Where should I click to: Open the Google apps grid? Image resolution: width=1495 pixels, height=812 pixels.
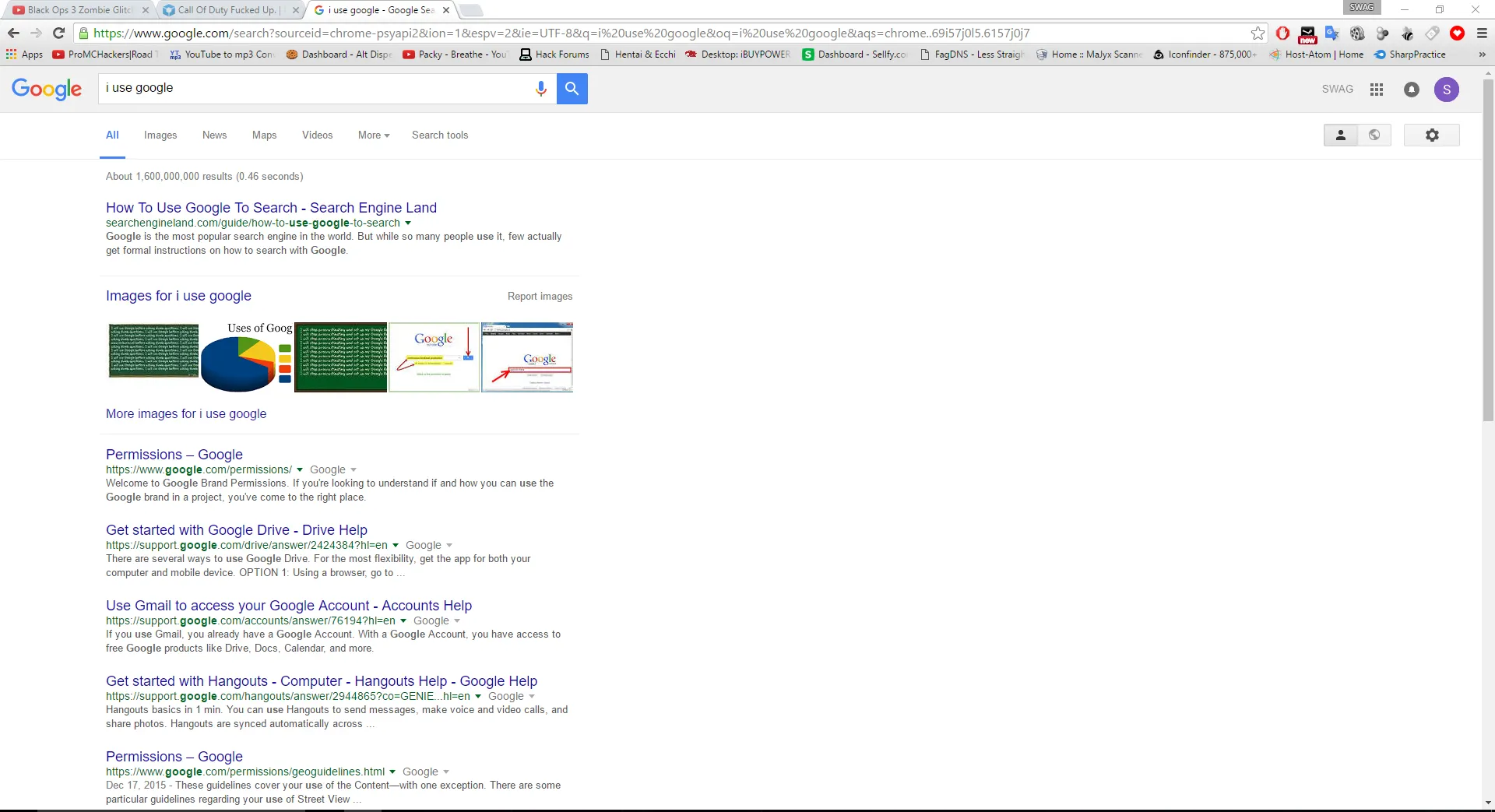click(x=1377, y=90)
